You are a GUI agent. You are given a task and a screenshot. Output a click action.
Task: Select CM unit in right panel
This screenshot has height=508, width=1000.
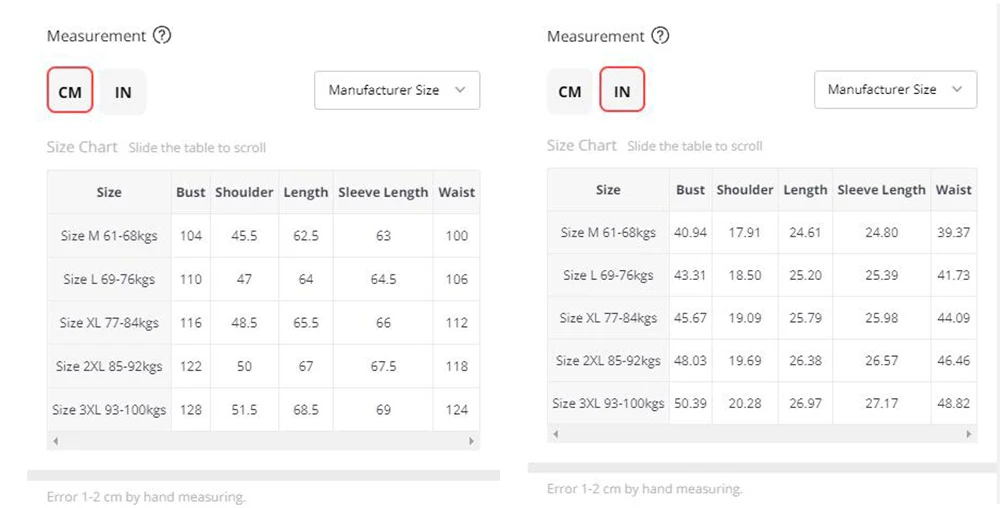pyautogui.click(x=570, y=92)
